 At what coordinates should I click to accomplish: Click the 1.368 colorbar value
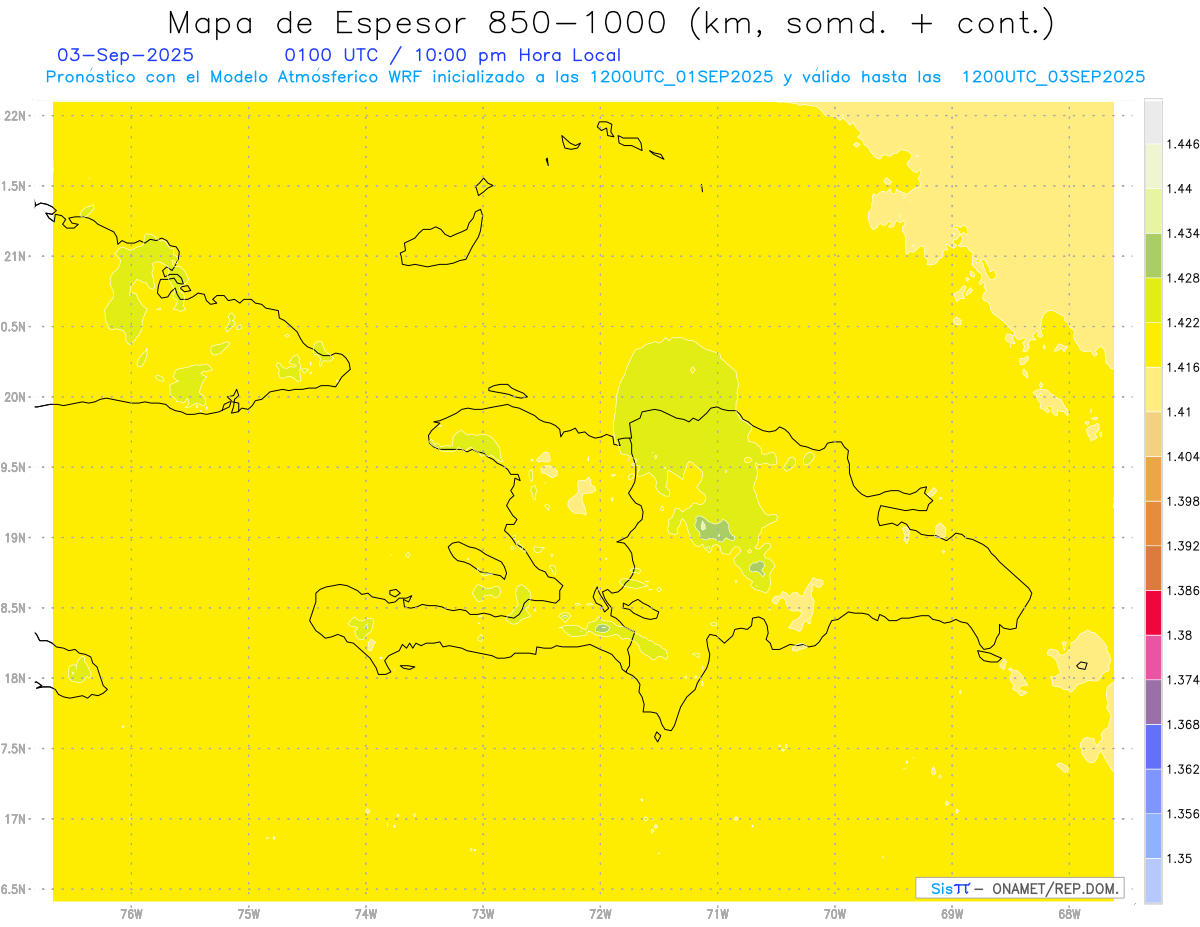point(1183,724)
